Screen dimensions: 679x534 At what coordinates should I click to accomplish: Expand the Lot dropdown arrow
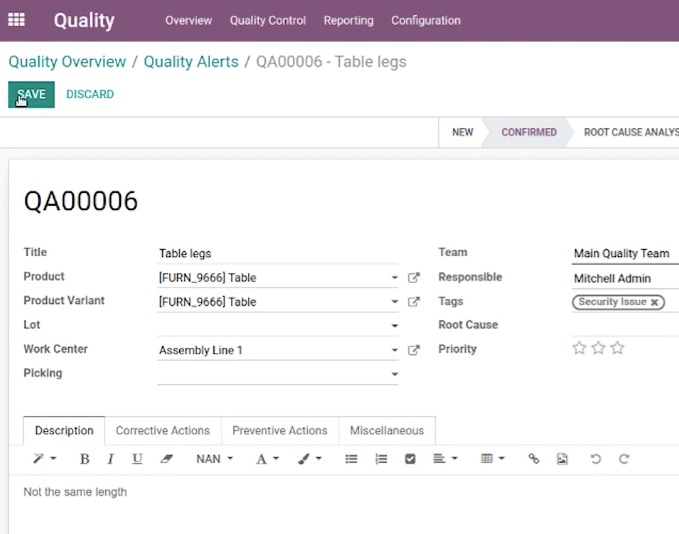coord(394,326)
